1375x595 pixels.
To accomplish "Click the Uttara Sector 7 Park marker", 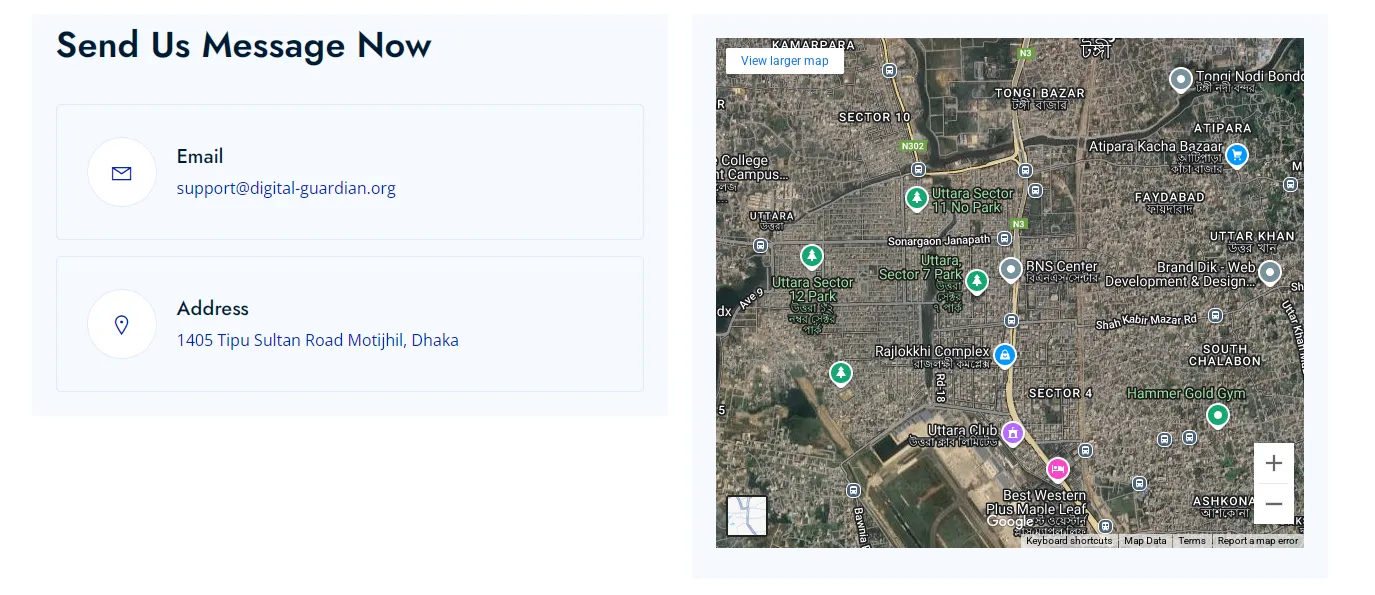I will 977,282.
